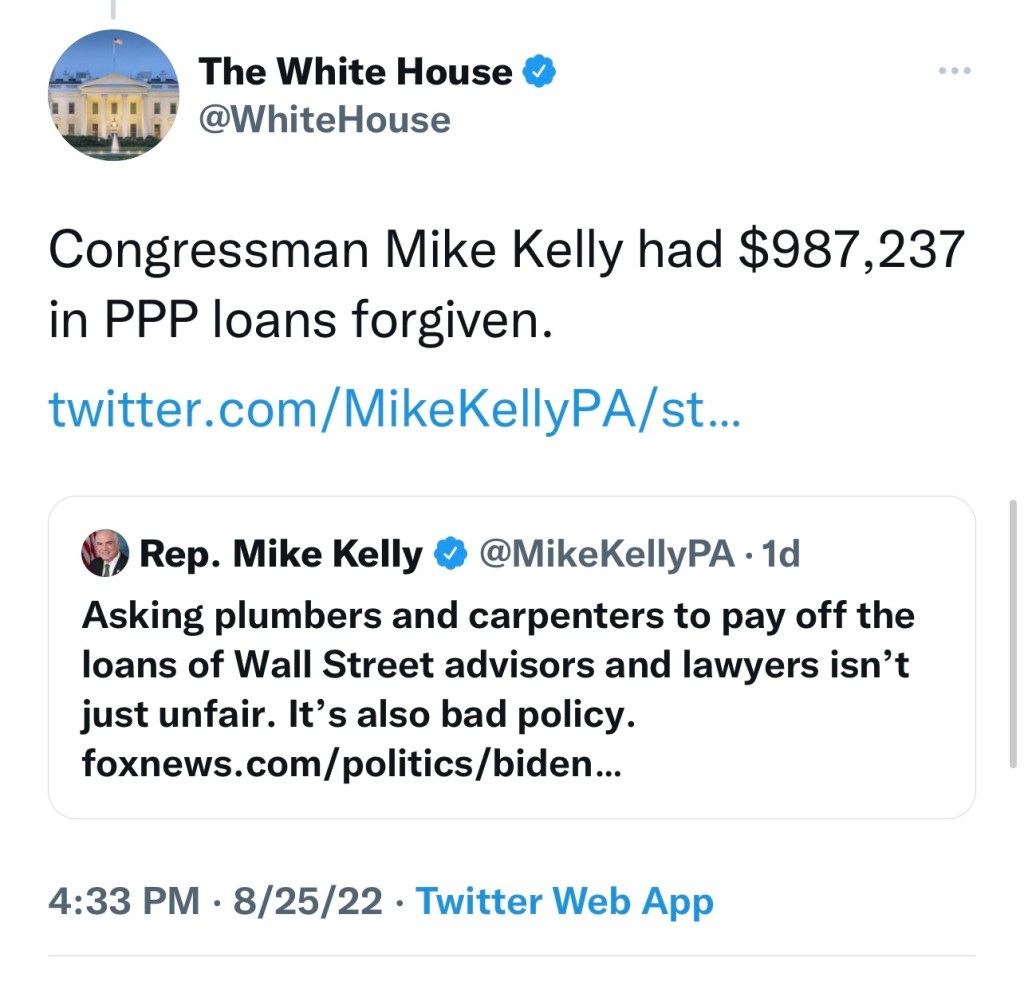Click the @WhiteHouse handle
1024x985 pixels.
point(324,121)
